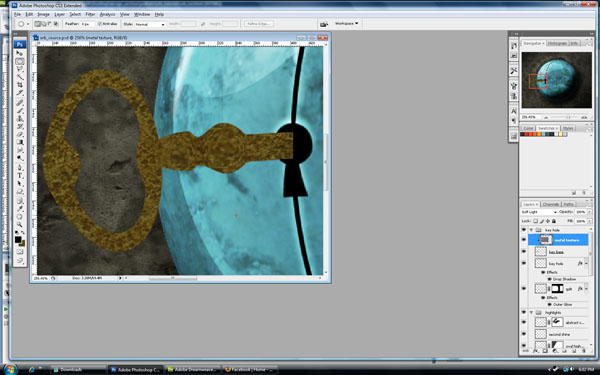Select the Lasso tool

[20, 69]
